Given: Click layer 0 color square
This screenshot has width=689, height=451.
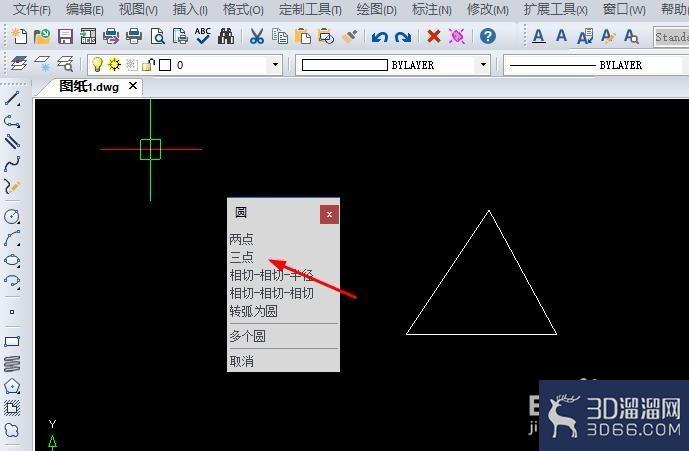Looking at the screenshot, I should (165, 65).
